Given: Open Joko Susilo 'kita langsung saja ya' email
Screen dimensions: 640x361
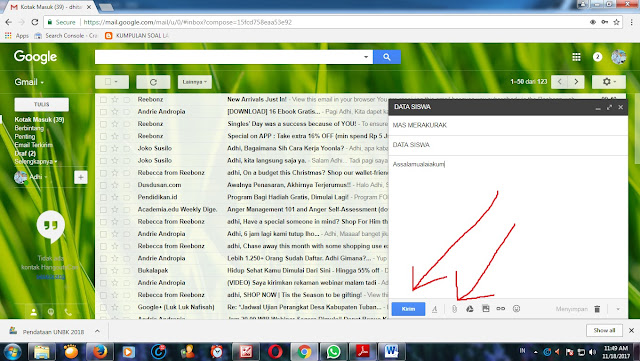Looking at the screenshot, I should tap(242, 160).
